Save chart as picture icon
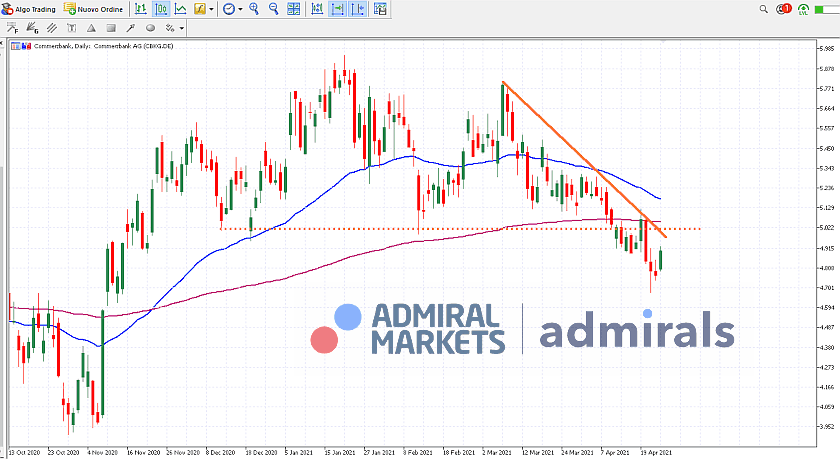 [x=380, y=9]
